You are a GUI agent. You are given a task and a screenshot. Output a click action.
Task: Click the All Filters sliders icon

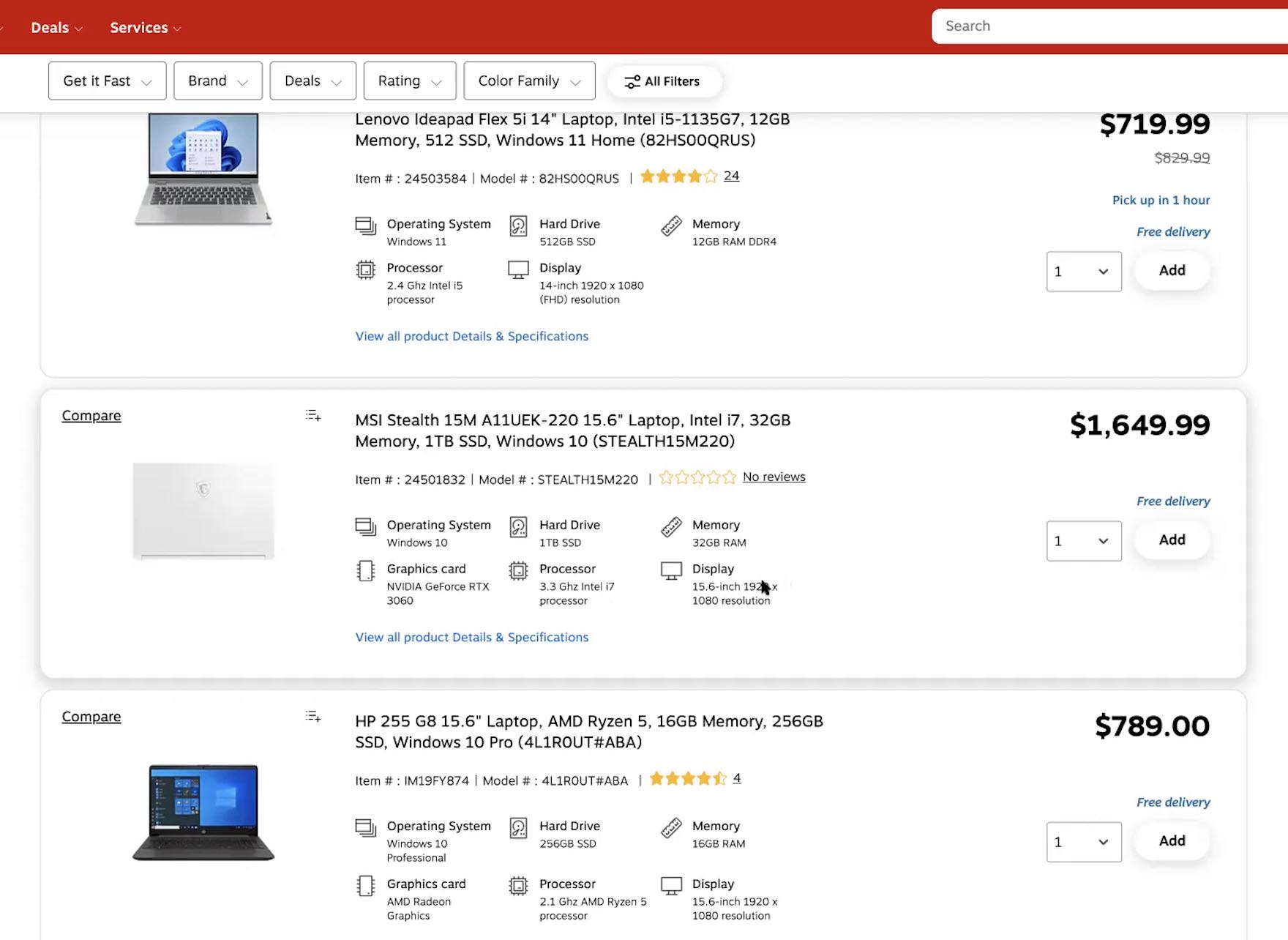(x=632, y=82)
